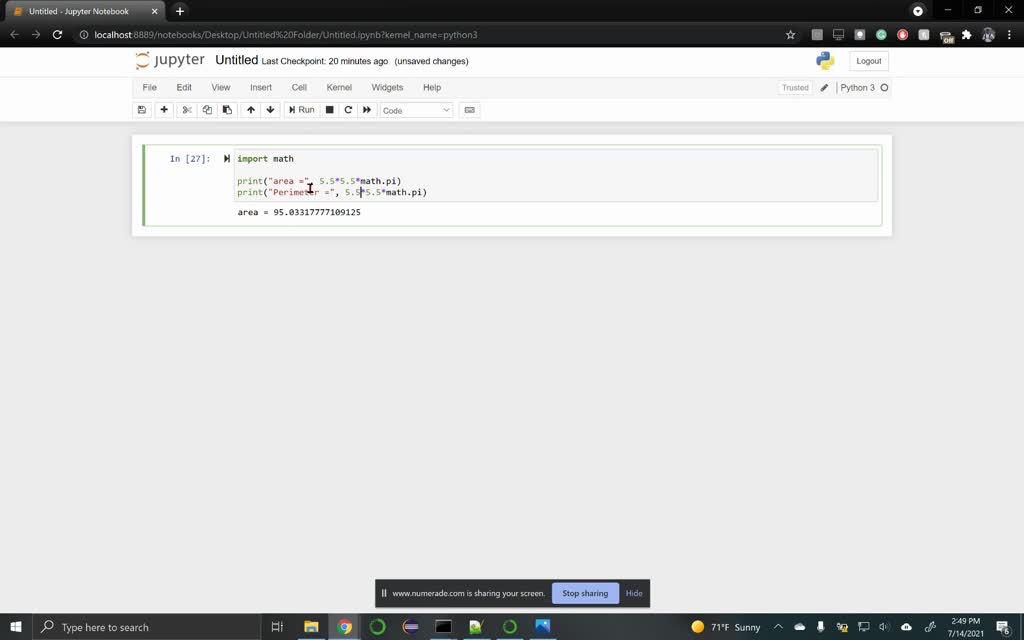Viewport: 1024px width, 640px height.
Task: Toggle the Trusted notebook status
Action: (794, 88)
